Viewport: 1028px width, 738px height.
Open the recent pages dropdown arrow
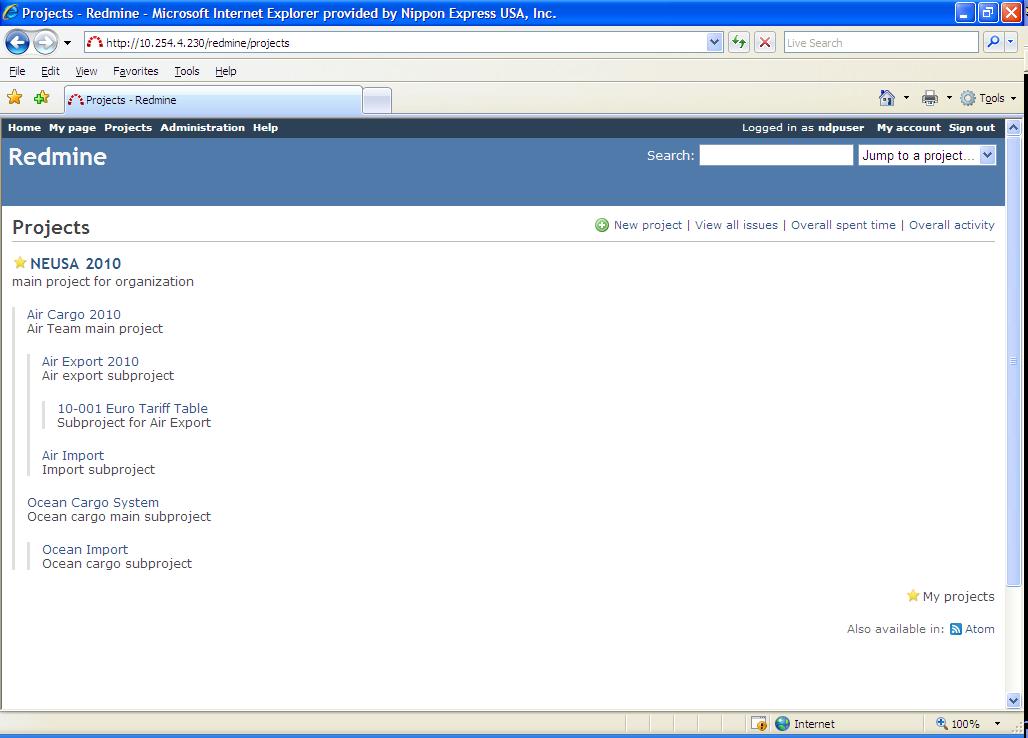[x=67, y=43]
